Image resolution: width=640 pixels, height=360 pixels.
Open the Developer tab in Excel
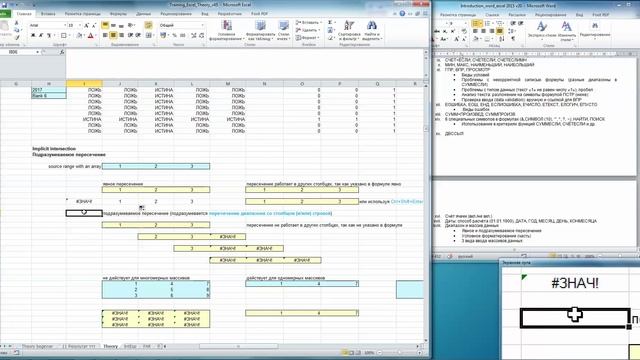(229, 13)
